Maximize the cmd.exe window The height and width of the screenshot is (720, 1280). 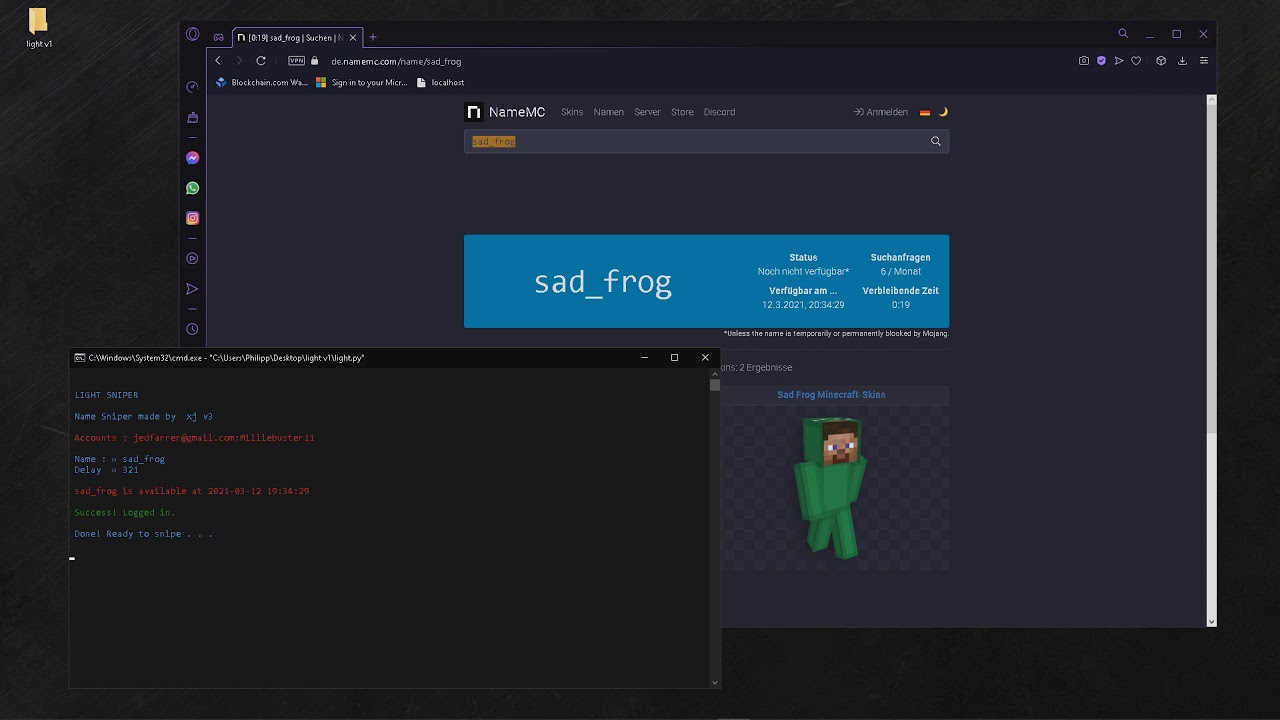674,357
